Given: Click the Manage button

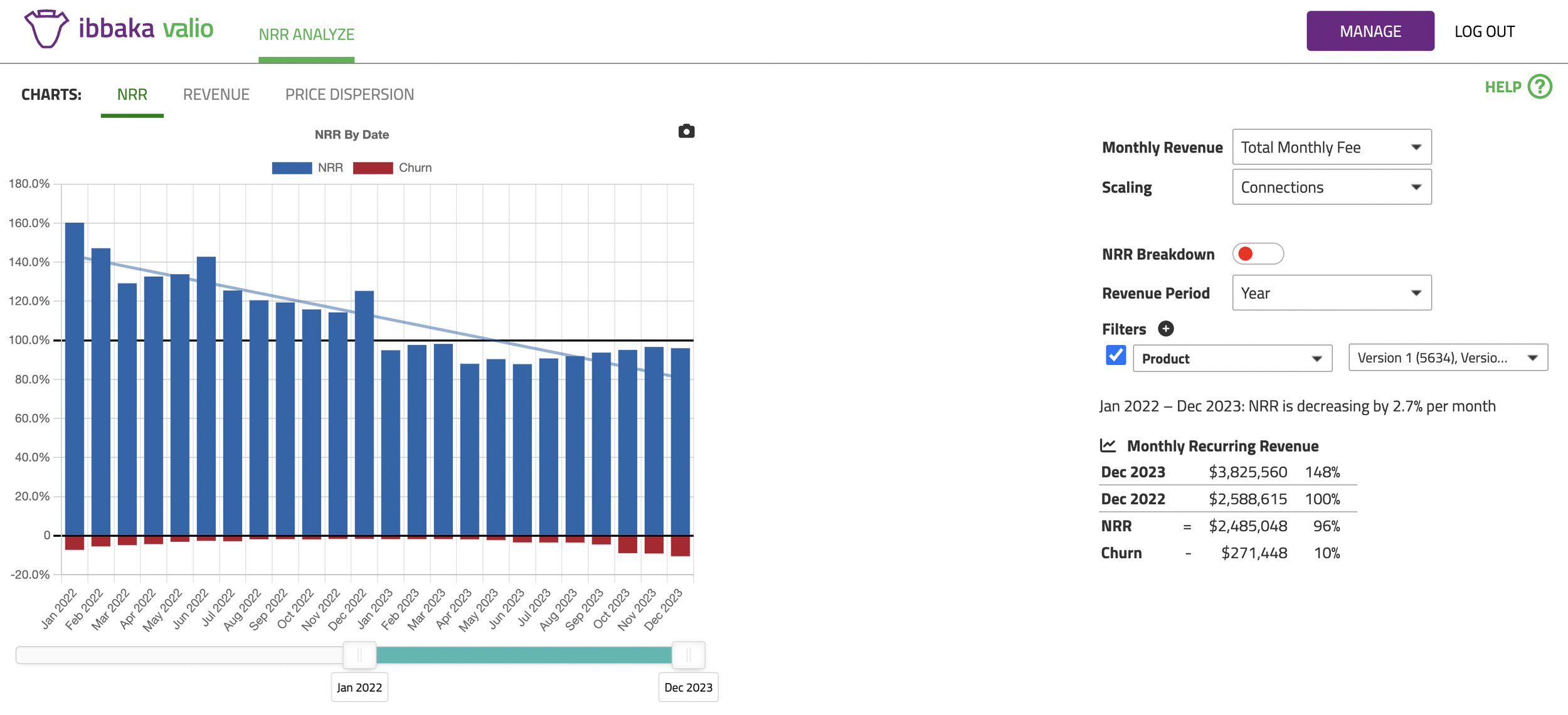Looking at the screenshot, I should click(x=1370, y=31).
